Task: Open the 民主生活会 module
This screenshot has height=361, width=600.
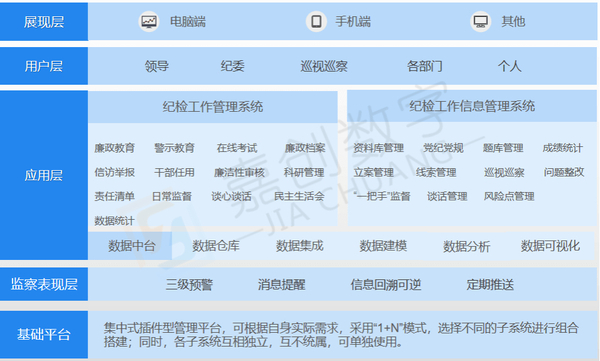Action: click(299, 197)
